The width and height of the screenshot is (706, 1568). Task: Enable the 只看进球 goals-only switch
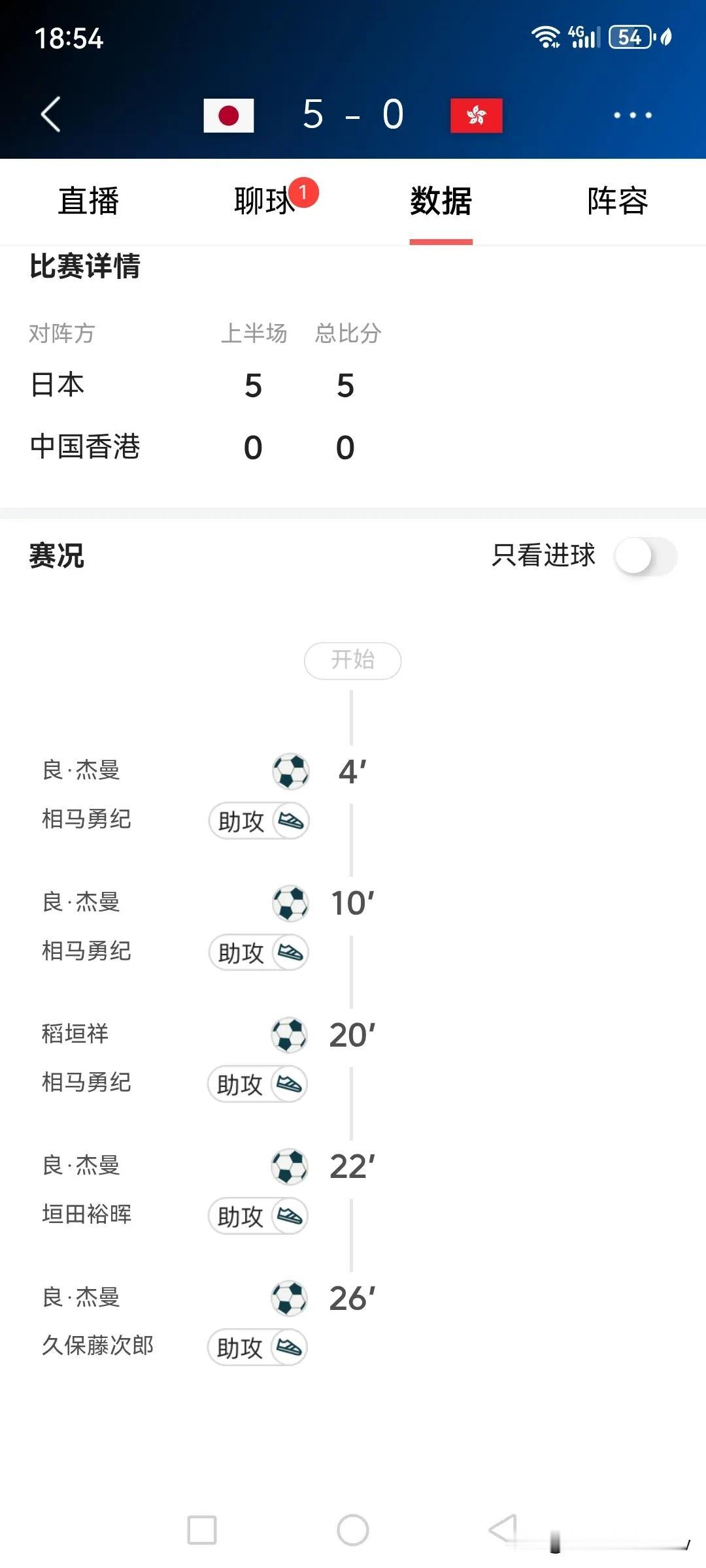click(x=646, y=556)
